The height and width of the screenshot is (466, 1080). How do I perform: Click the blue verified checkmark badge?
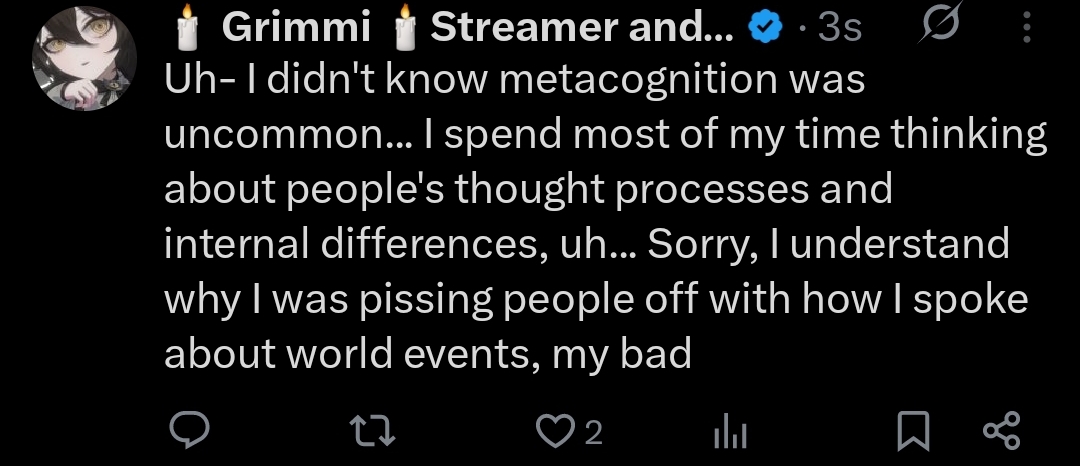pos(766,28)
